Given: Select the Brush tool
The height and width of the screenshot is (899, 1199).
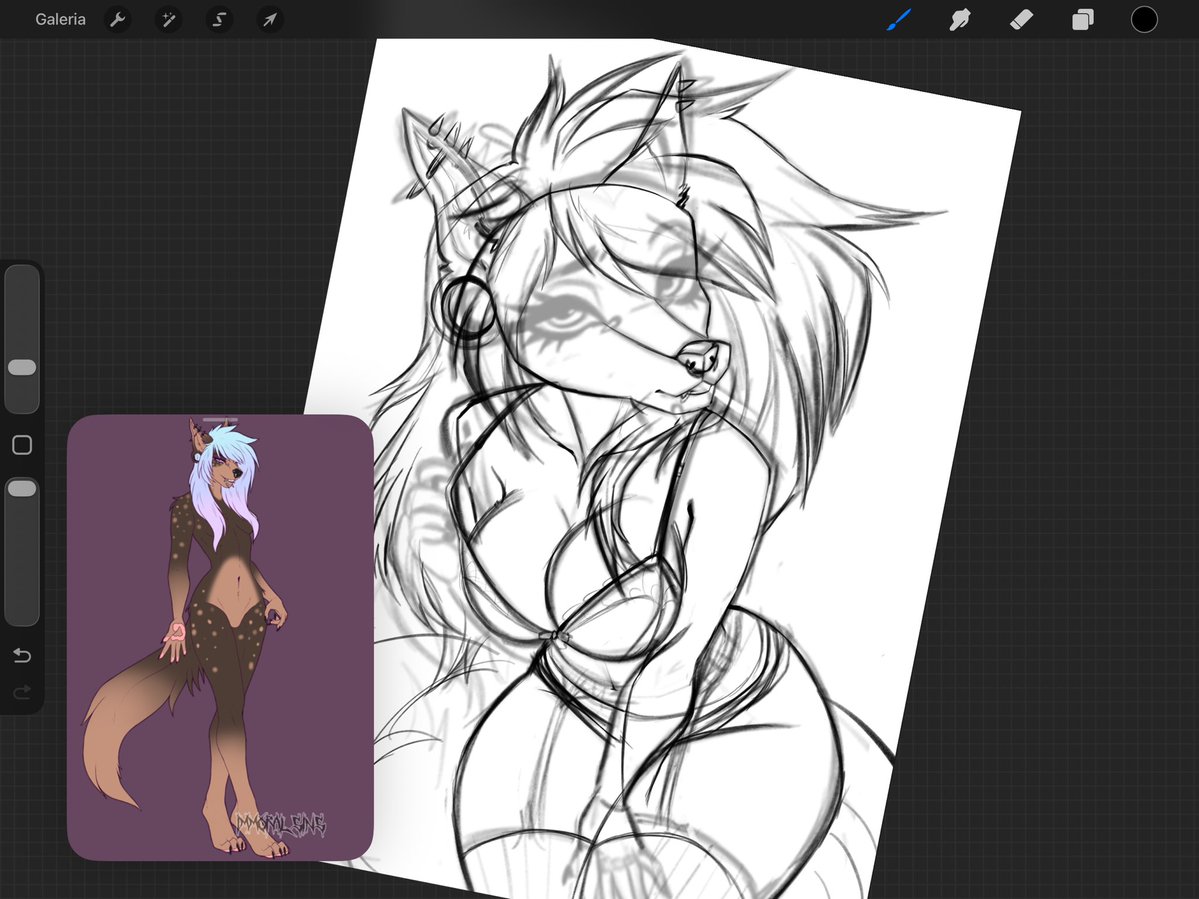Looking at the screenshot, I should [899, 19].
